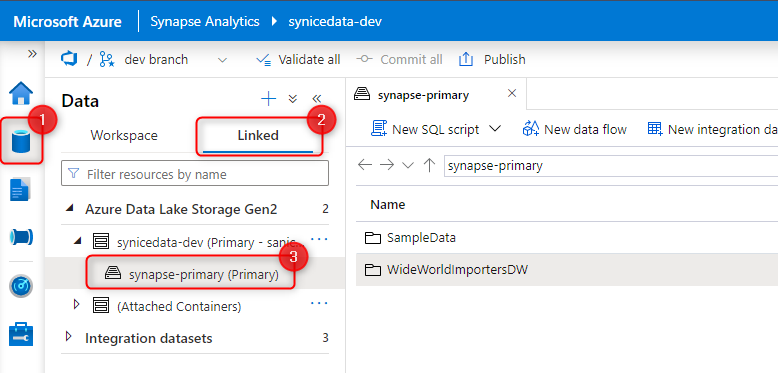The height and width of the screenshot is (373, 778).
Task: Add a new resource with plus icon
Action: pyautogui.click(x=268, y=99)
